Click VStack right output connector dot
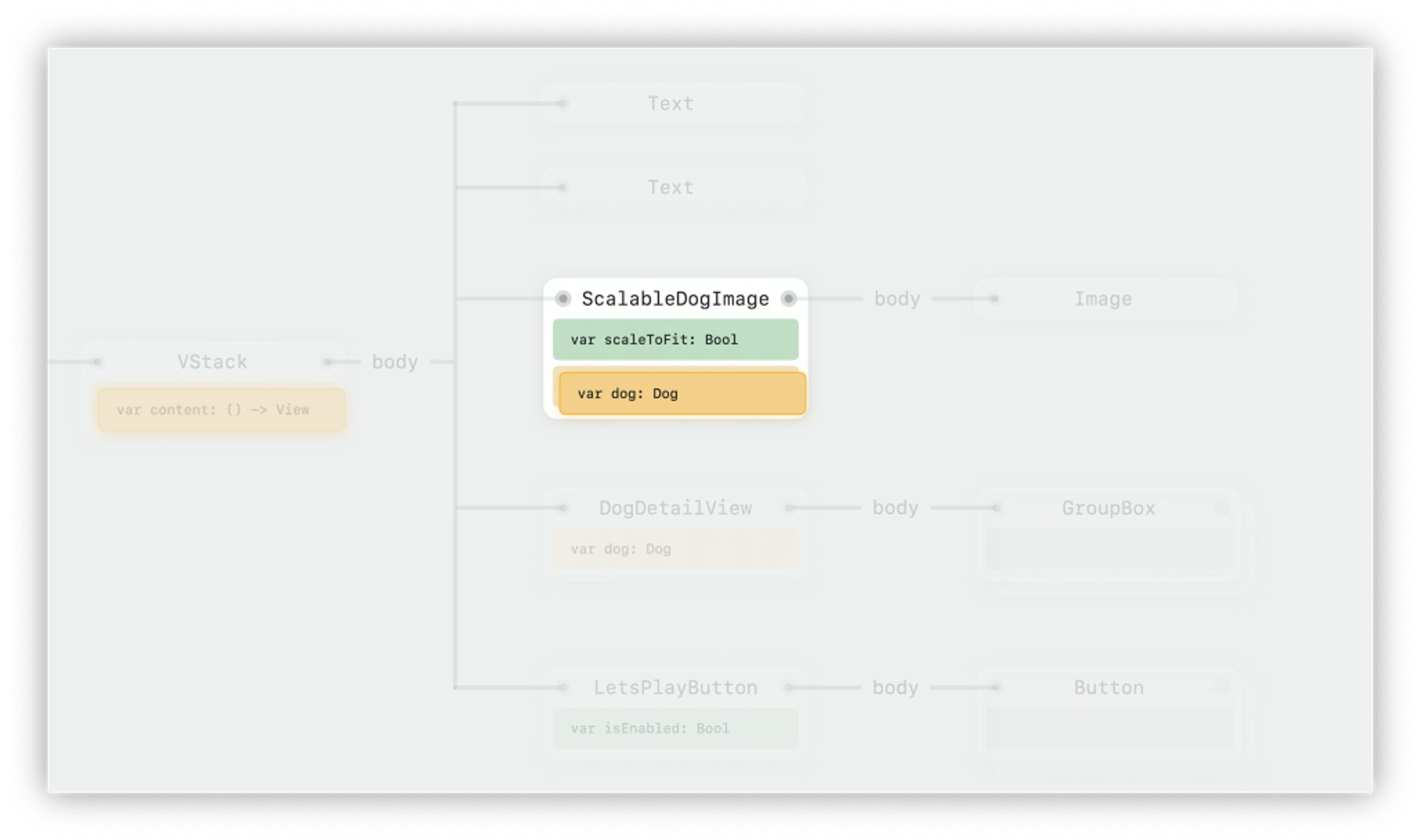The image size is (1420, 840). (x=327, y=362)
